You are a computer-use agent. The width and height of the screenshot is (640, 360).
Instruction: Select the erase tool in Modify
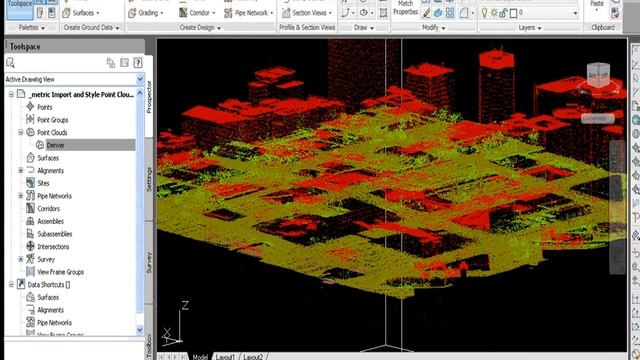pos(427,13)
